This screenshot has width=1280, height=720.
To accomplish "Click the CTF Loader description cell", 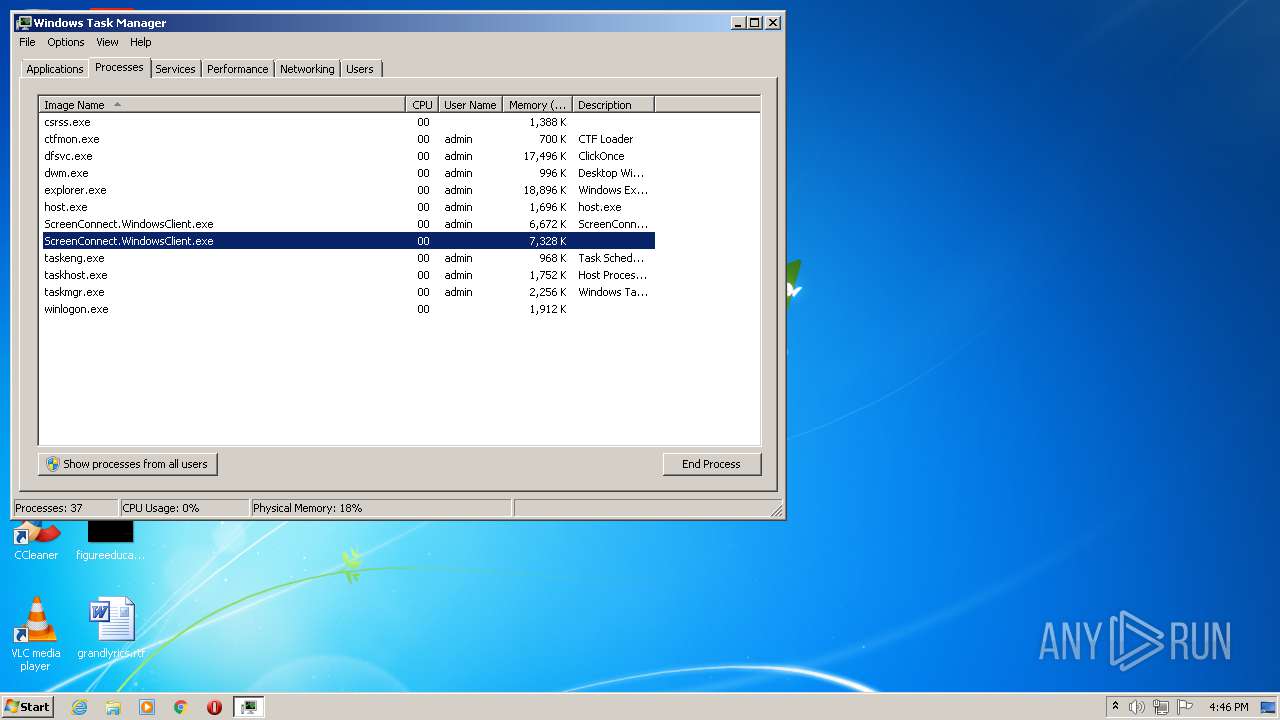I will coord(606,139).
